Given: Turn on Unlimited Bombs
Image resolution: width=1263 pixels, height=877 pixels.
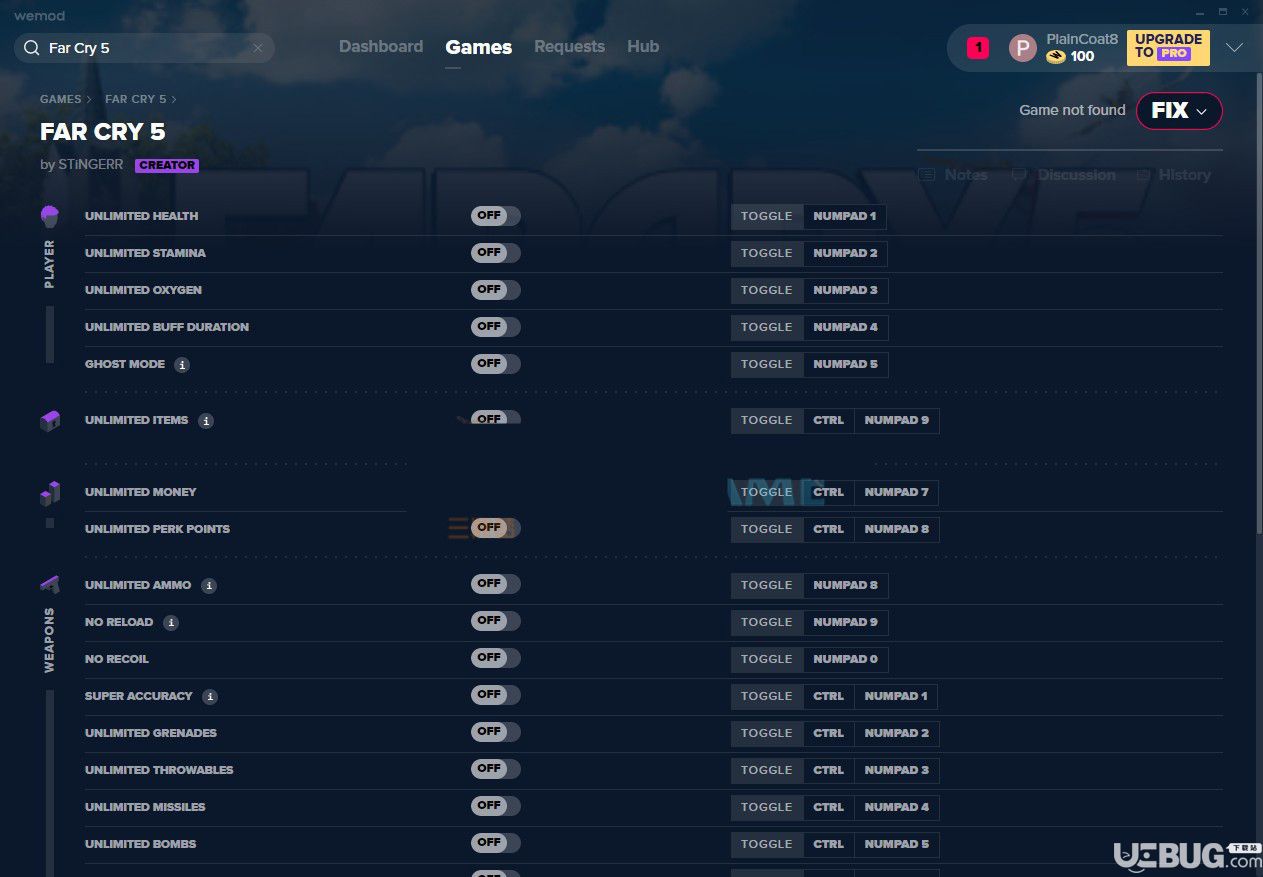Looking at the screenshot, I should [x=496, y=843].
